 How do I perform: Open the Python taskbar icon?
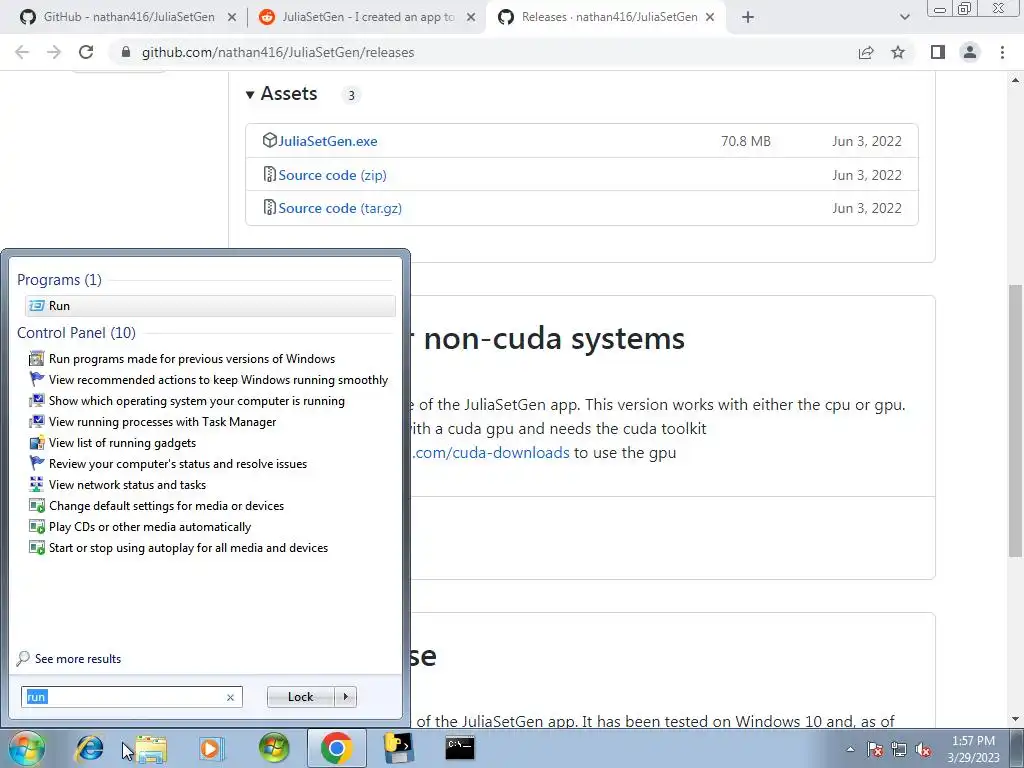(398, 748)
